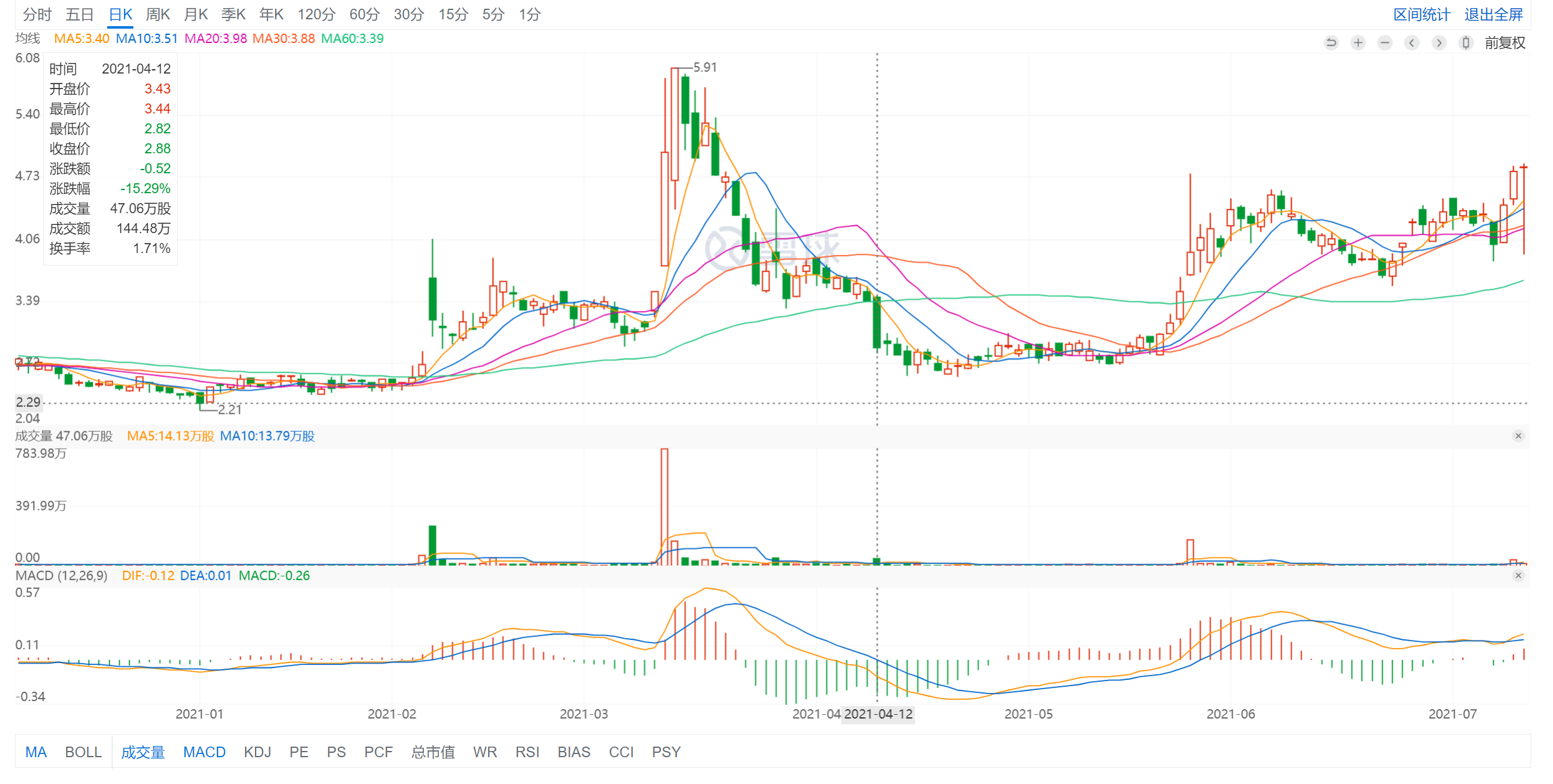
Task: Click the candlestick chart style icon
Action: [x=1466, y=42]
